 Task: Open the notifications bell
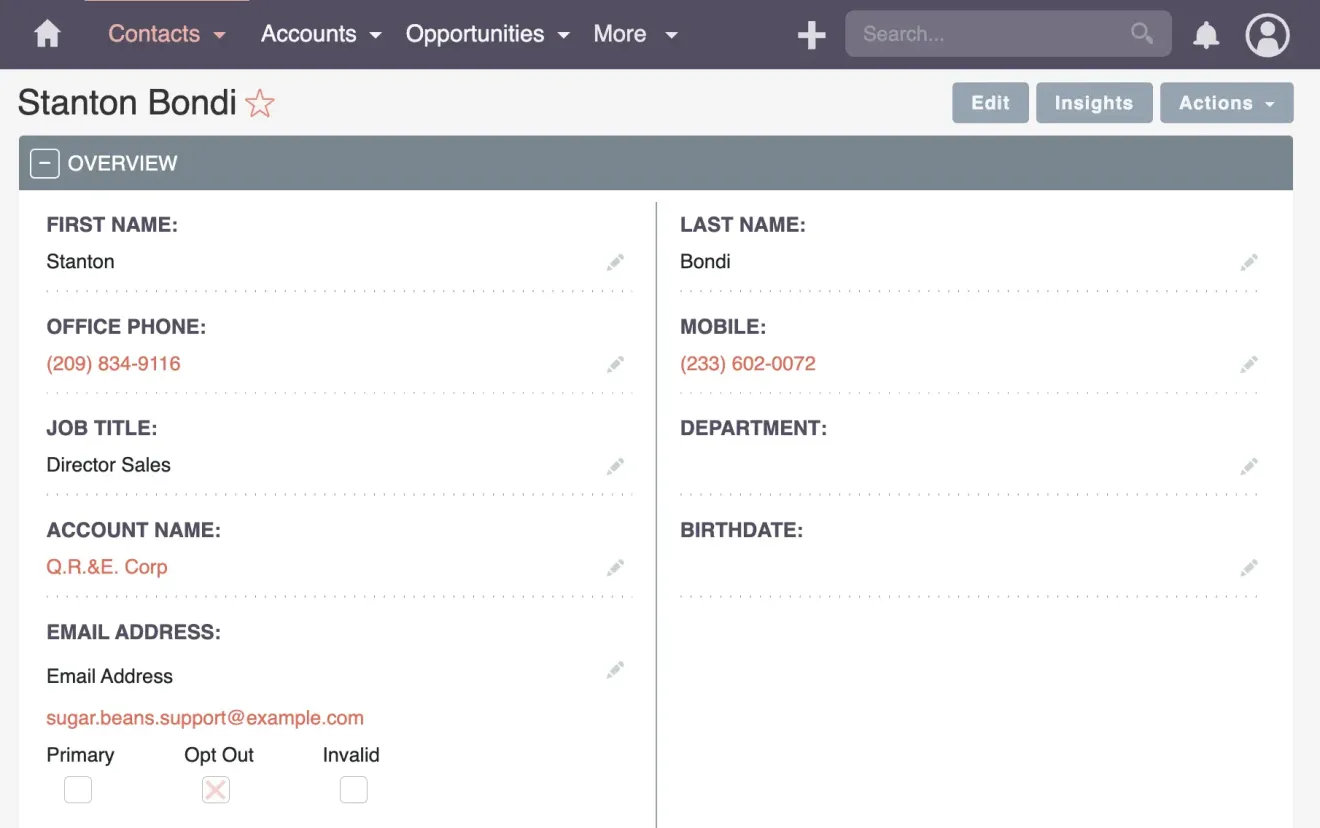pyautogui.click(x=1205, y=33)
